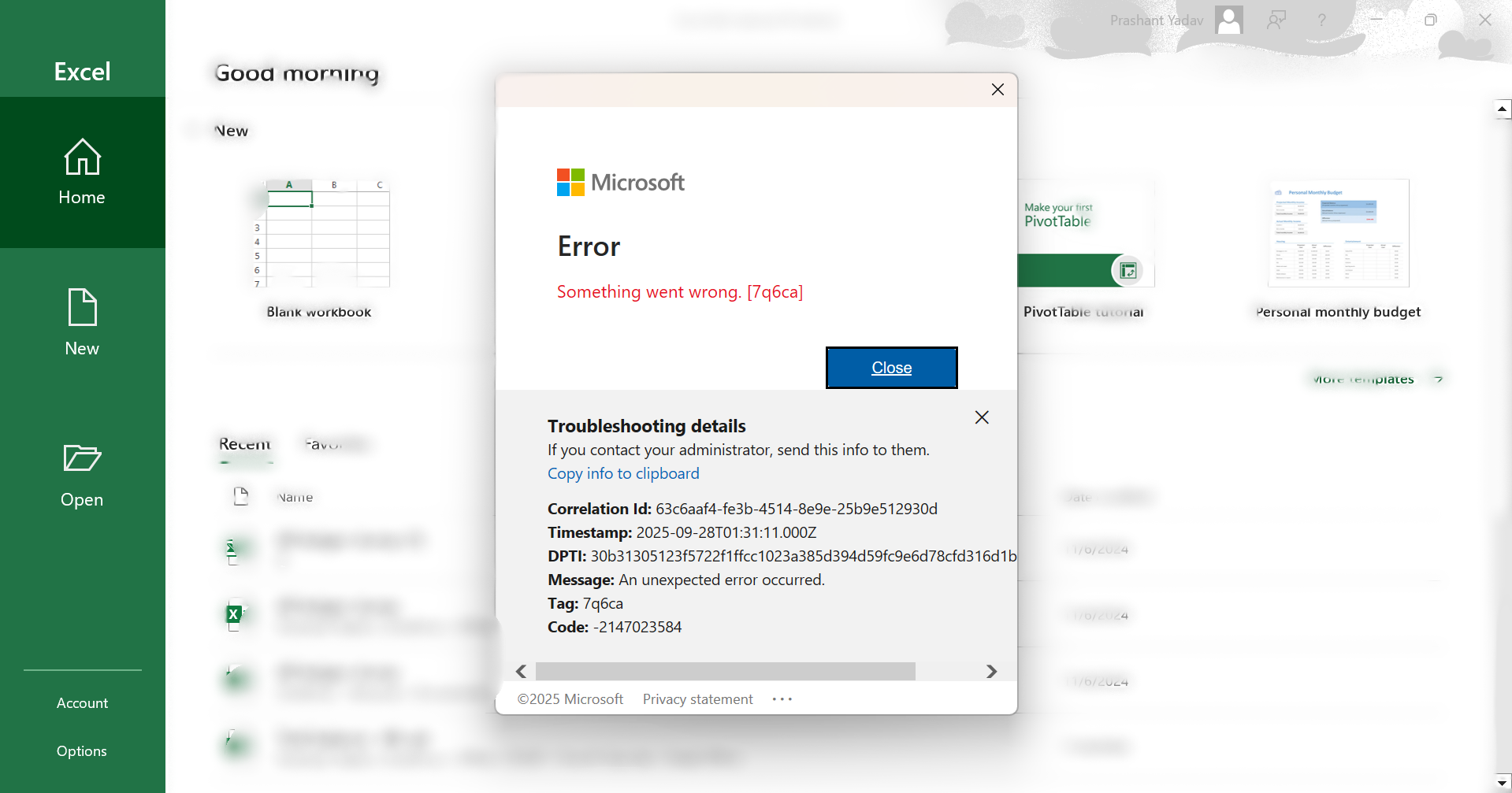Copy info to clipboard link
1512x793 pixels.
tap(623, 473)
